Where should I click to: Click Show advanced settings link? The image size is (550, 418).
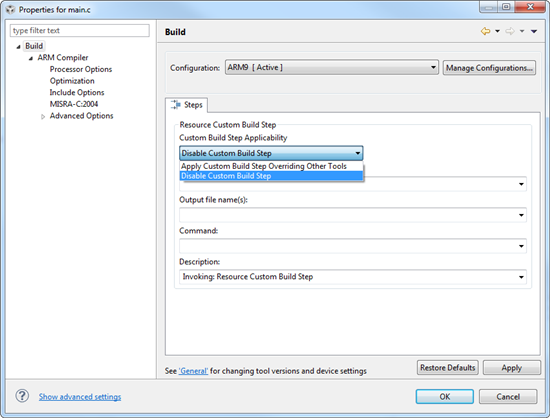[x=80, y=397]
